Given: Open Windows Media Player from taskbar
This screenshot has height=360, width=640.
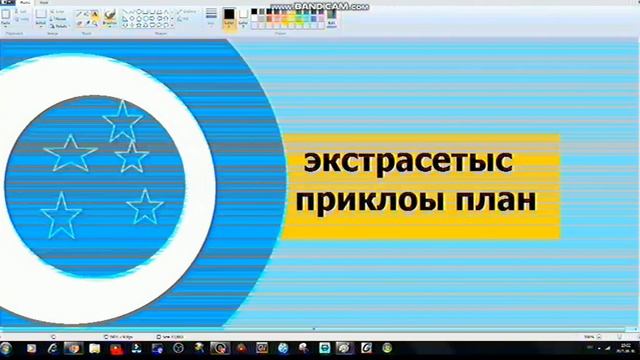Looking at the screenshot, I should [31, 348].
